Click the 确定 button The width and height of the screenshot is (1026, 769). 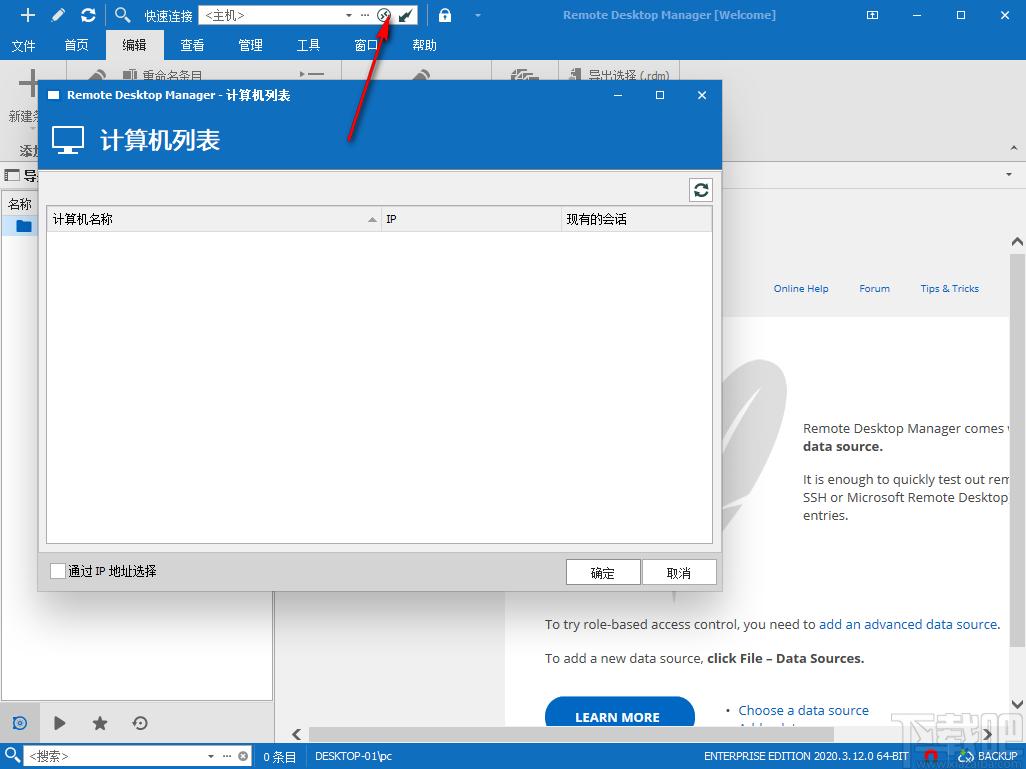tap(603, 573)
